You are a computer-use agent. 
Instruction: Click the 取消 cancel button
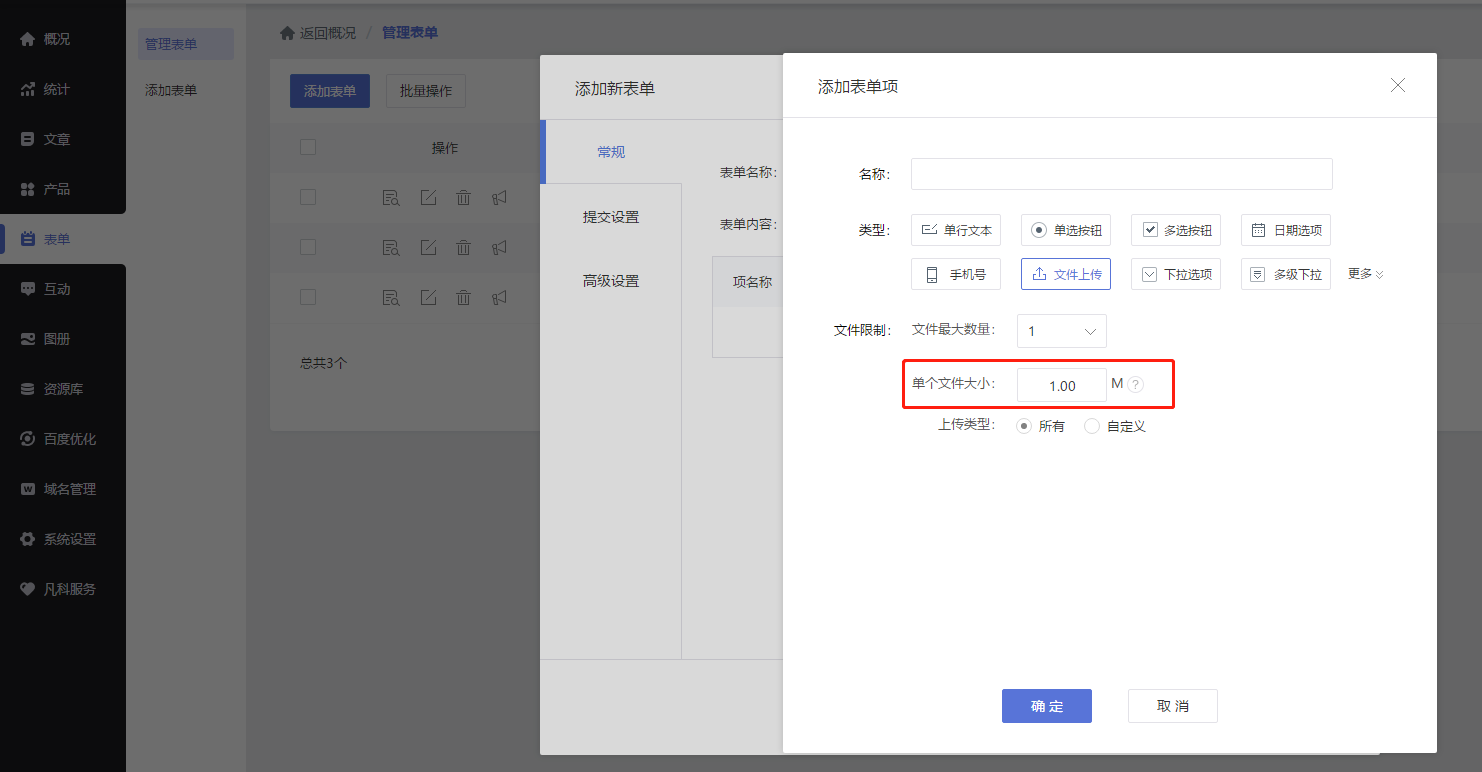tap(1173, 706)
